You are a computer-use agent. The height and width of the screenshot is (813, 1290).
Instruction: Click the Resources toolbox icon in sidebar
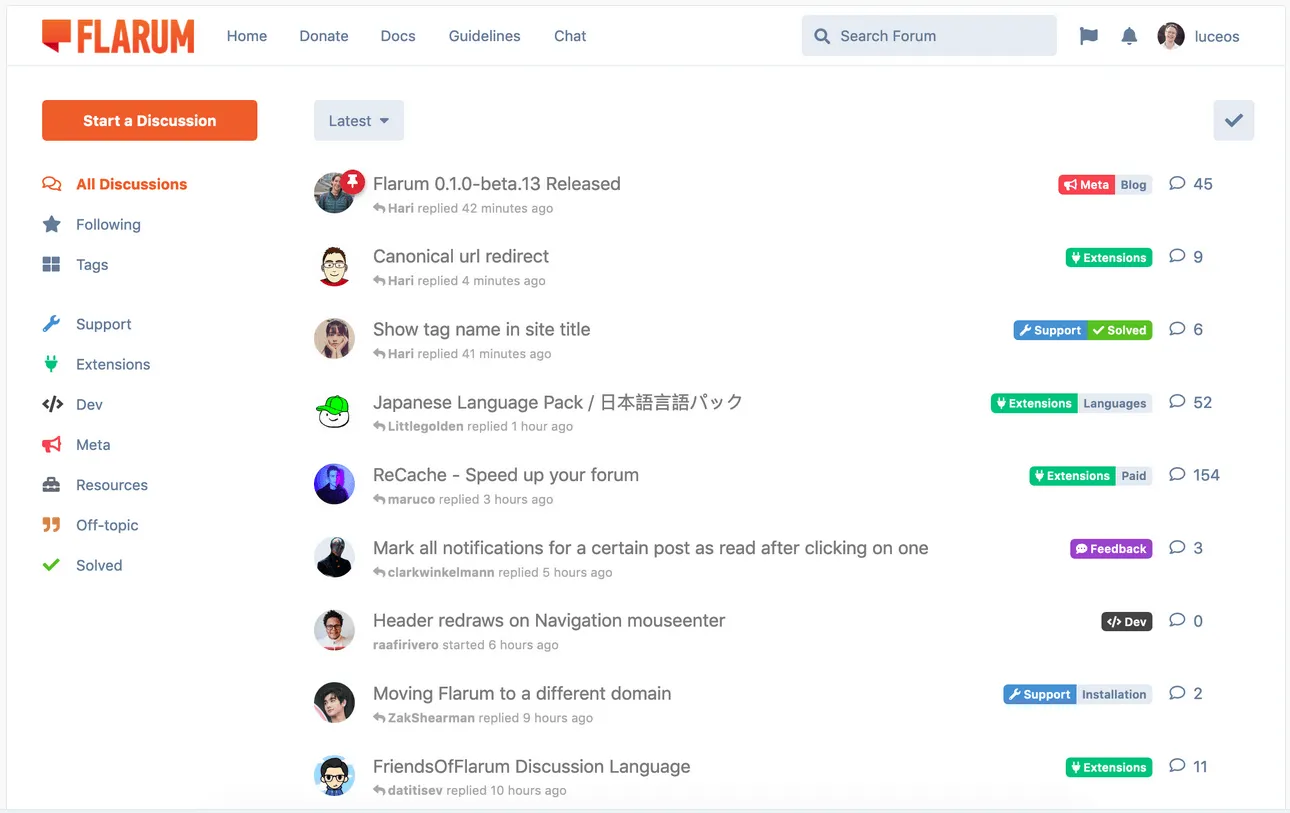tap(51, 485)
